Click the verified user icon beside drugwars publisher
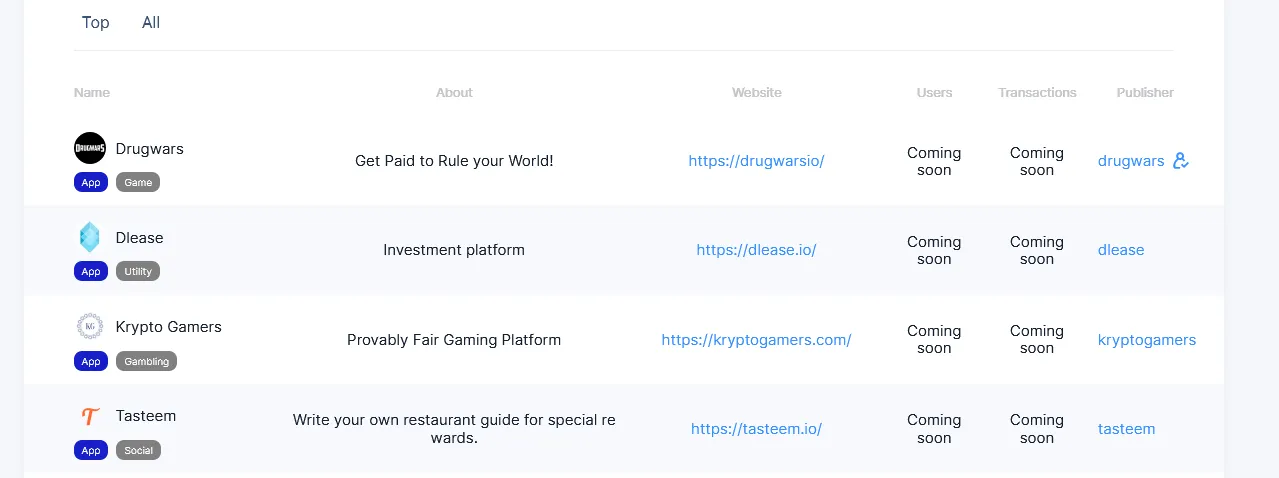Screen dimensions: 1279x478 pos(1181,161)
